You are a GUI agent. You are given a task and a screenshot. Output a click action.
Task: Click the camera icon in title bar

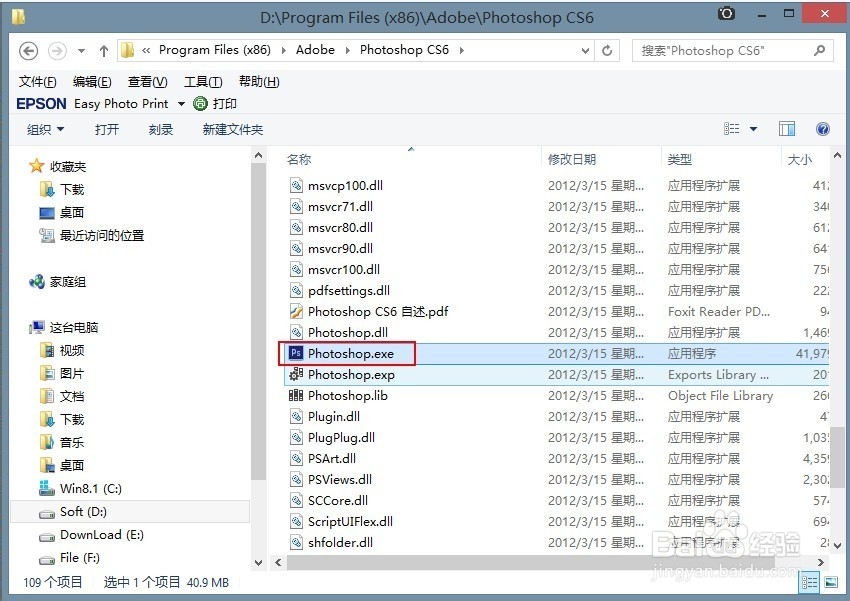coord(725,14)
